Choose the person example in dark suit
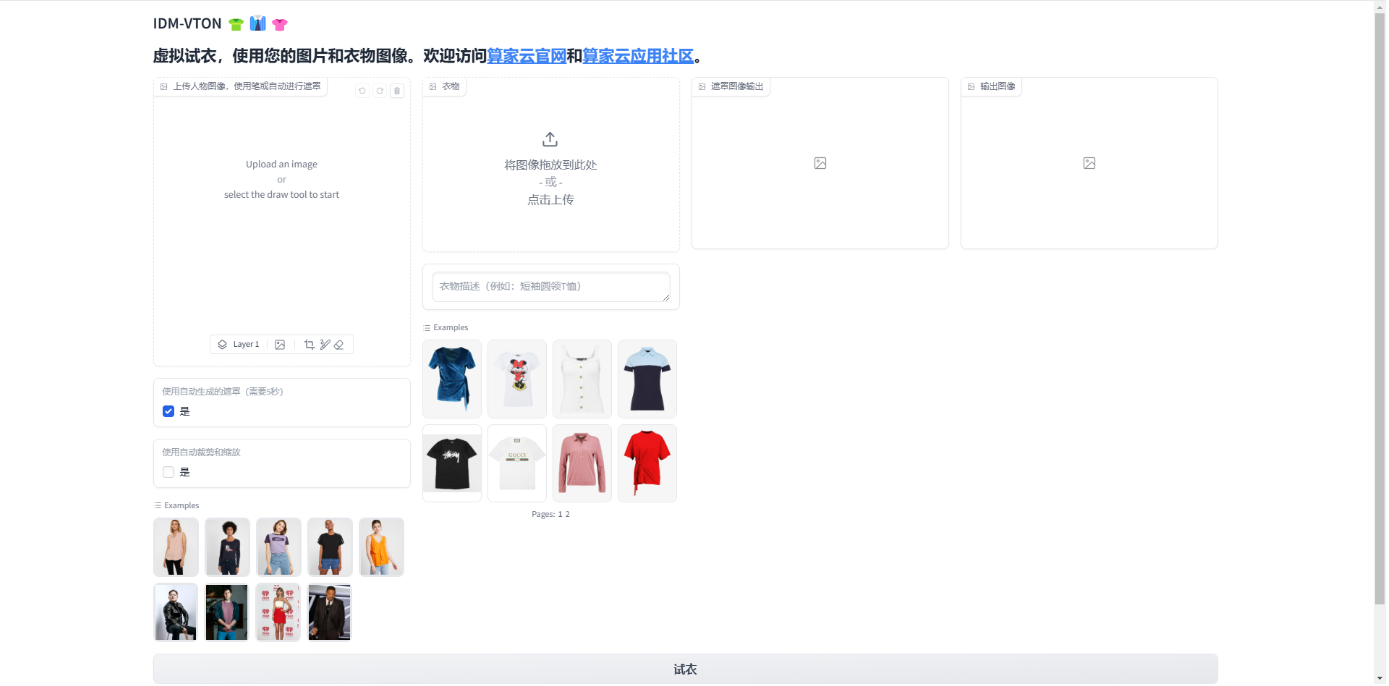1389x686 pixels. point(330,612)
